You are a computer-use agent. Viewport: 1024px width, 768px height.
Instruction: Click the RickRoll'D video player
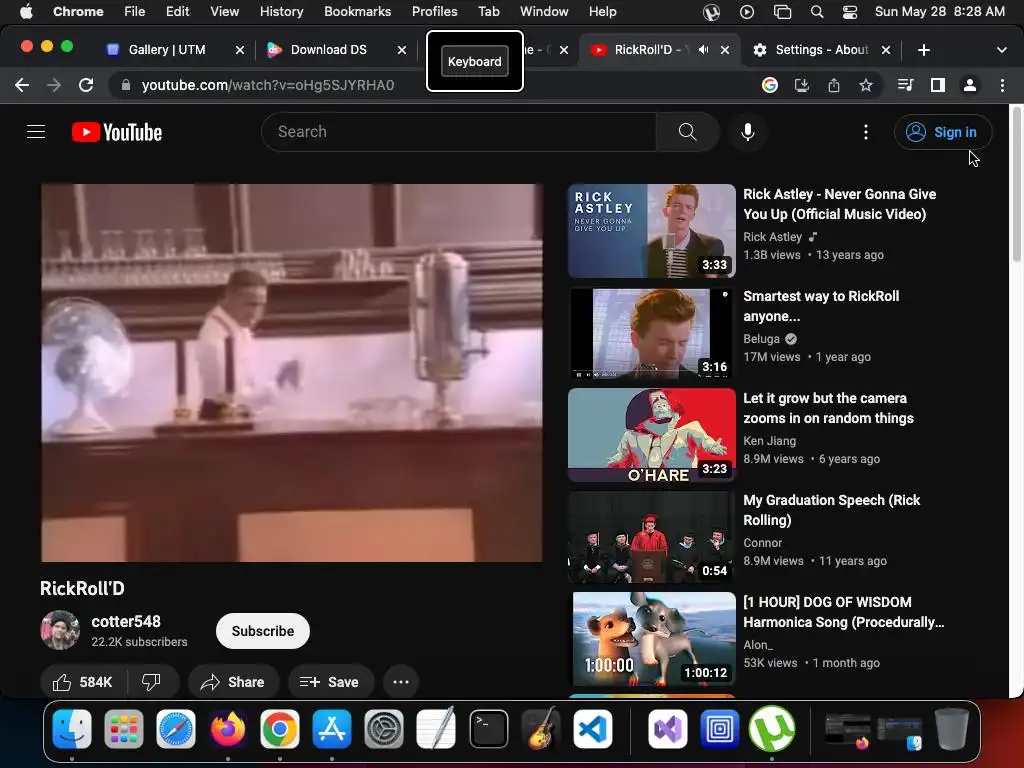(x=292, y=372)
